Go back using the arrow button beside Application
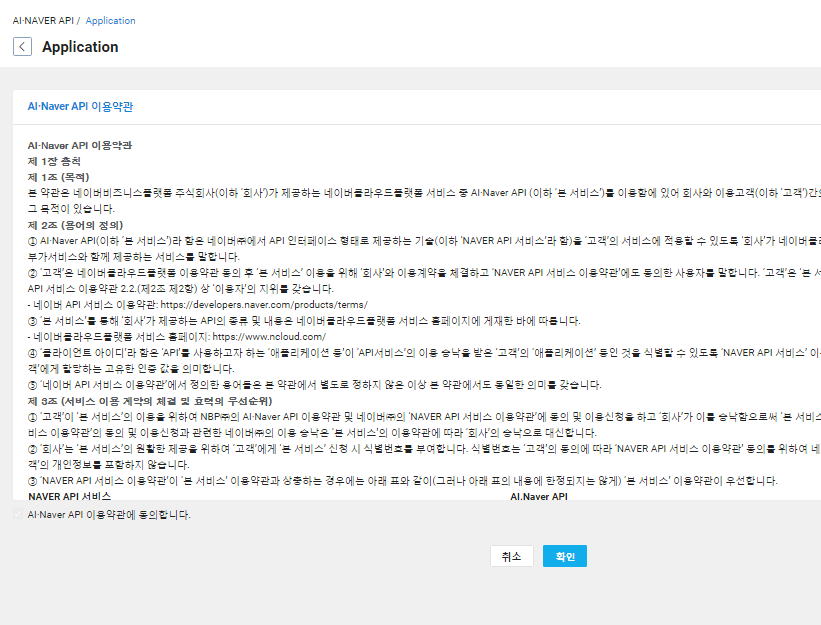 [22, 47]
